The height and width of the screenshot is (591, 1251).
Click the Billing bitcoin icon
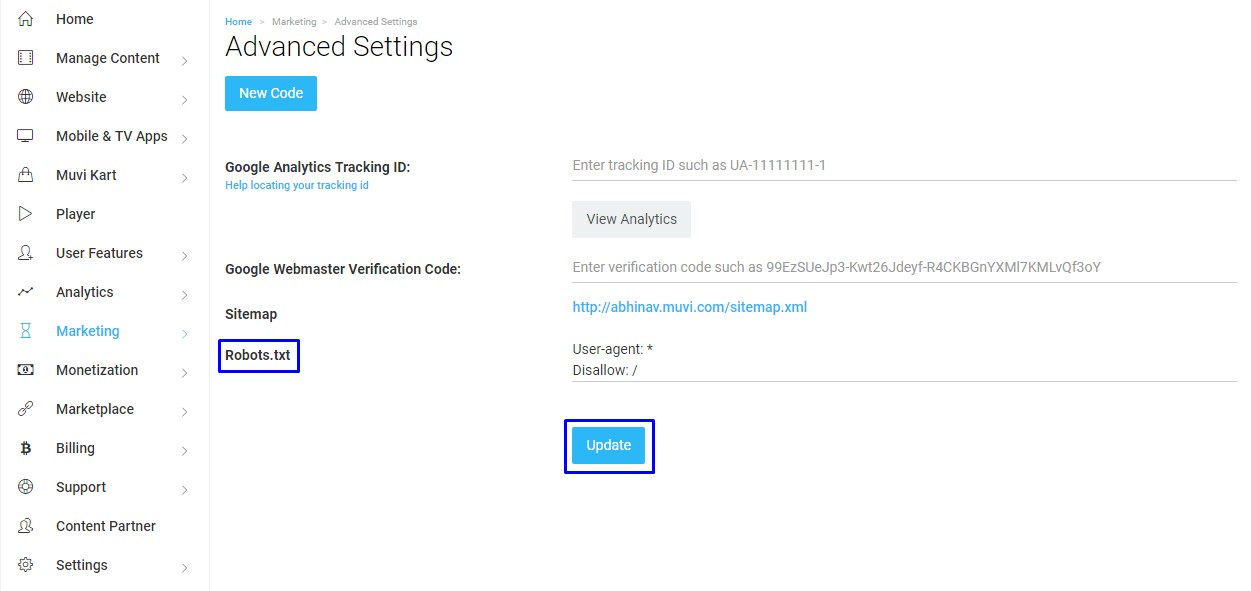click(x=26, y=448)
